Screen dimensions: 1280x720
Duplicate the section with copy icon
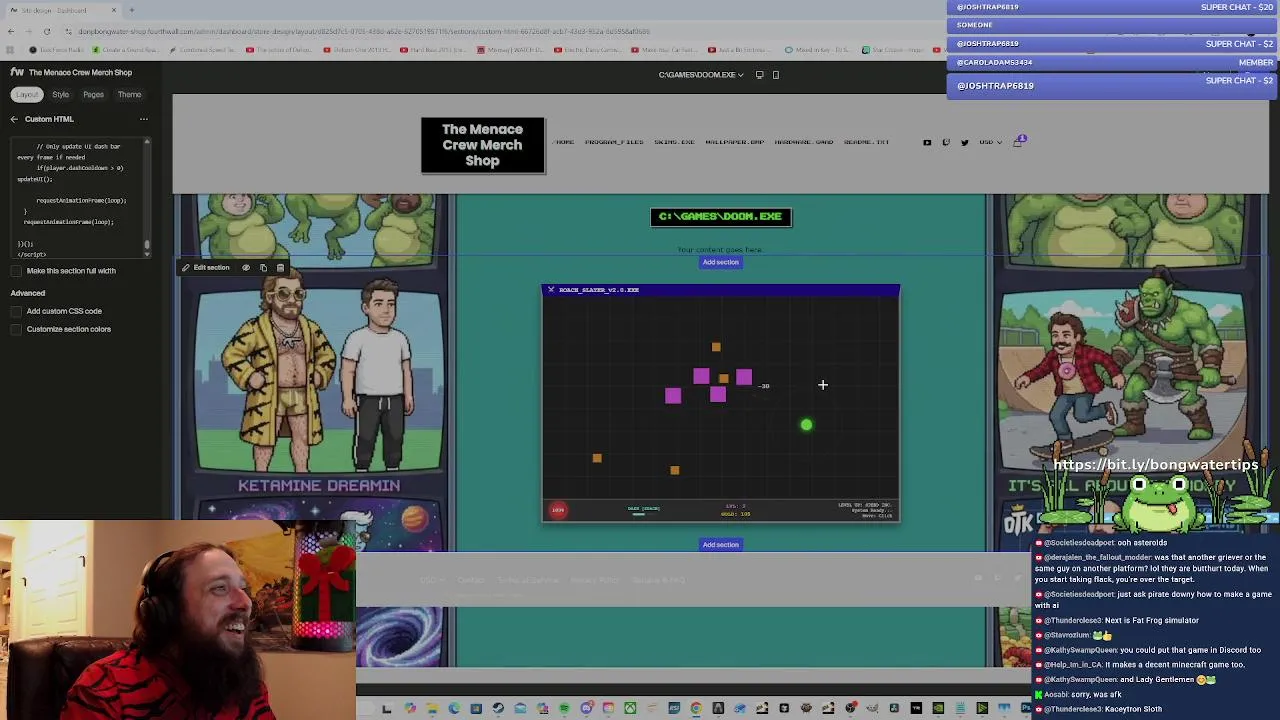263,267
